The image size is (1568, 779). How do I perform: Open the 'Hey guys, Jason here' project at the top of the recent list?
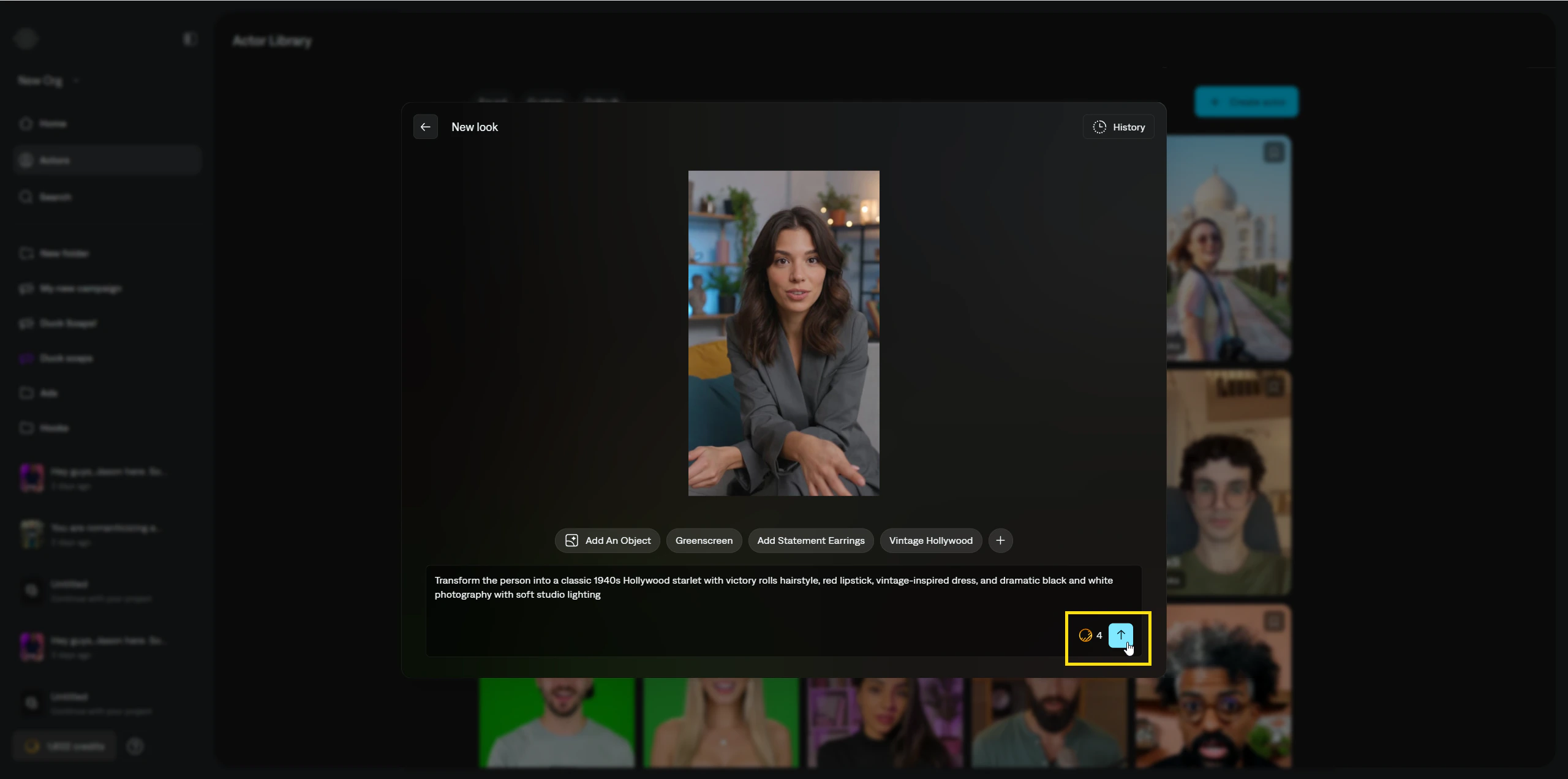click(x=107, y=478)
